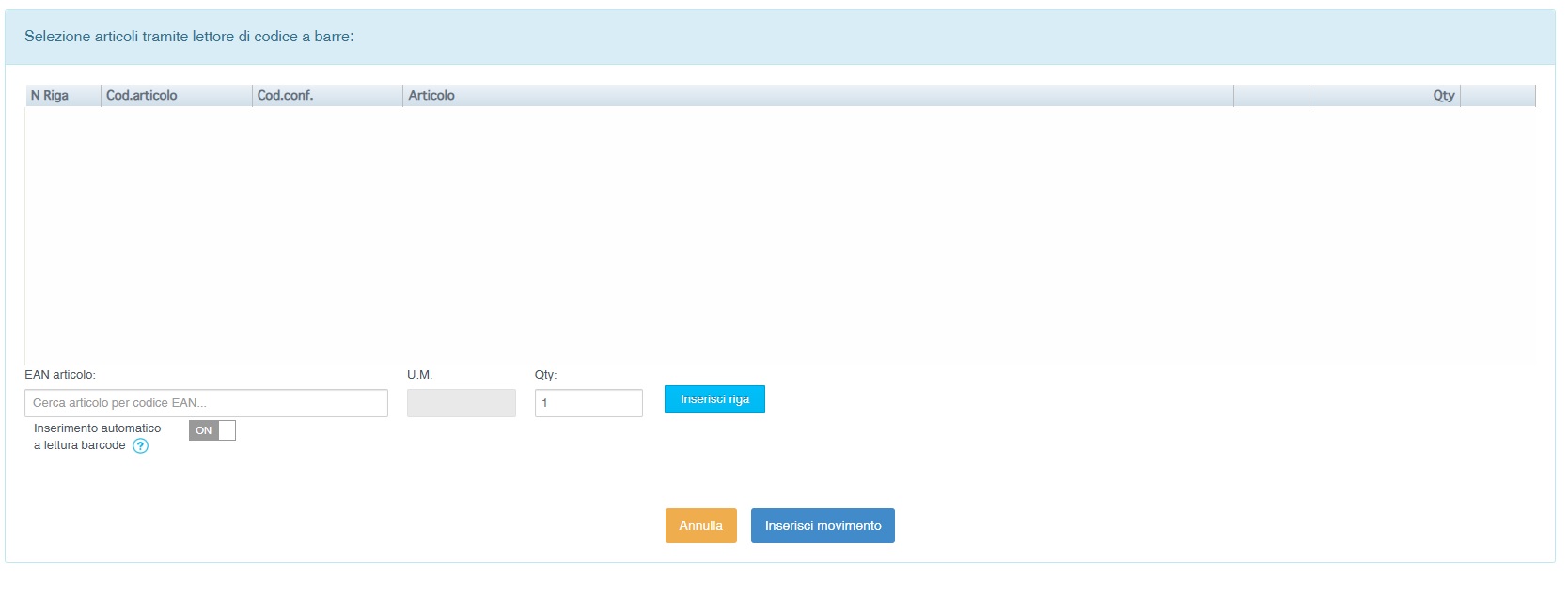
Task: Click the 'U.M.' field label
Action: [x=419, y=375]
